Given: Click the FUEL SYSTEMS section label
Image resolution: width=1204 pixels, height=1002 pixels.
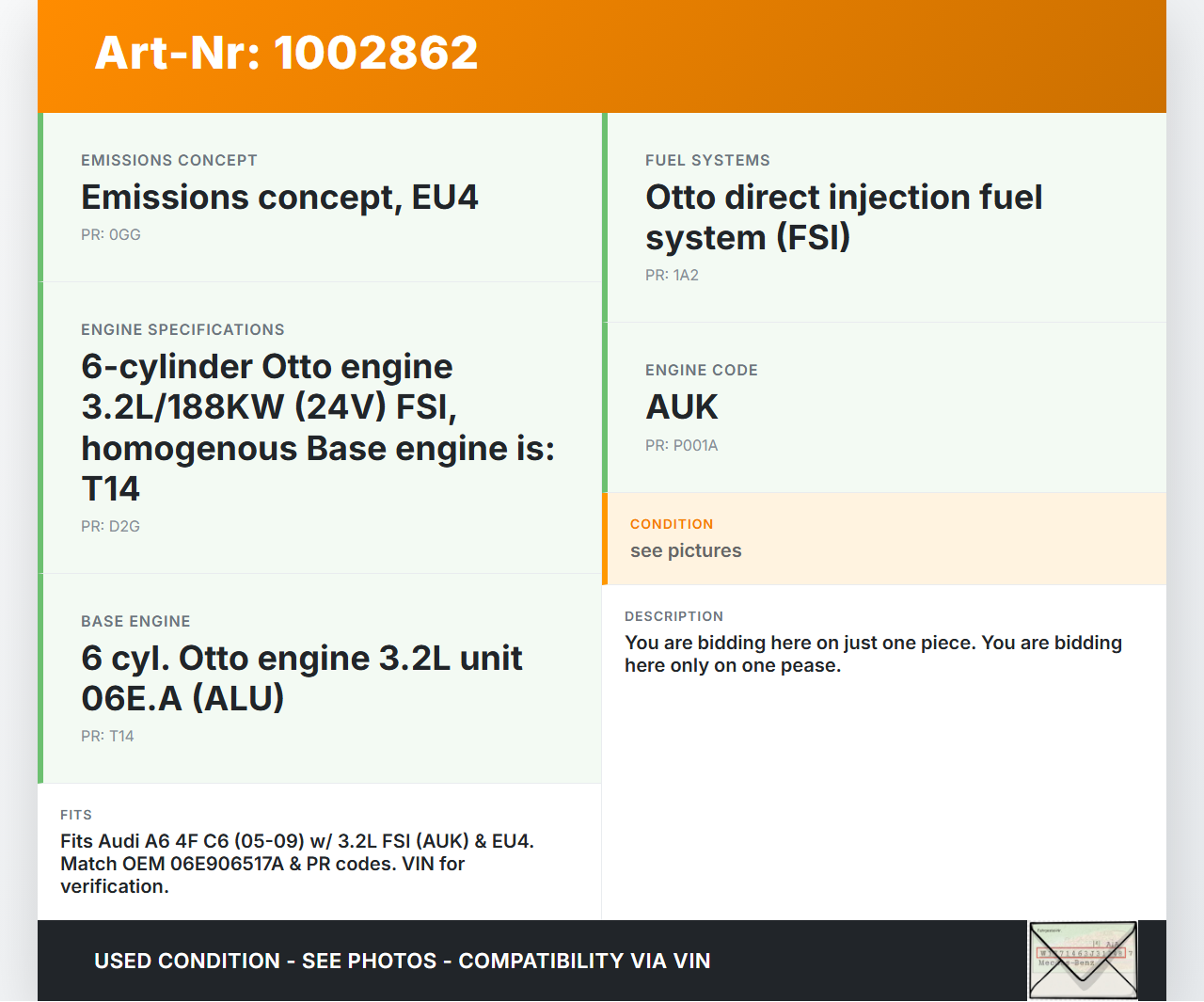Looking at the screenshot, I should [707, 161].
